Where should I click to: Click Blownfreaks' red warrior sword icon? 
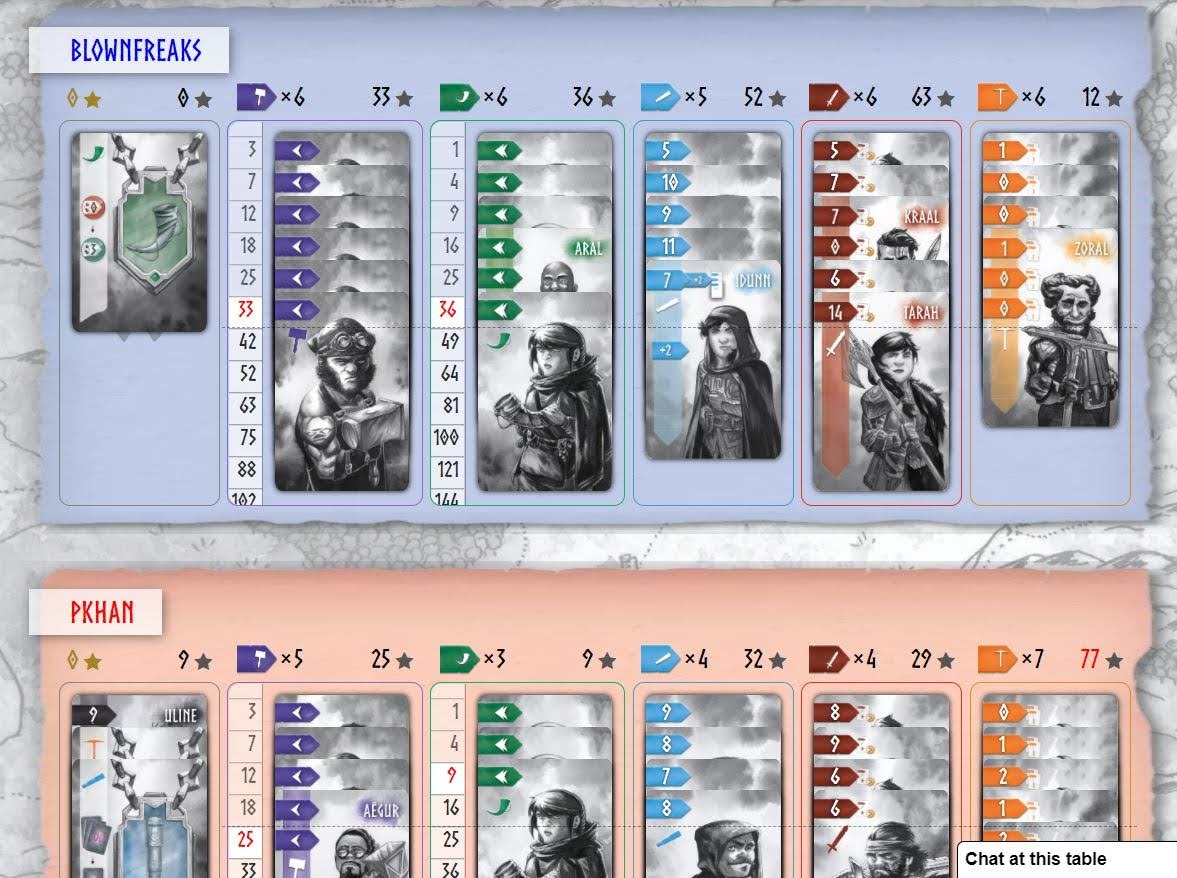coord(828,97)
